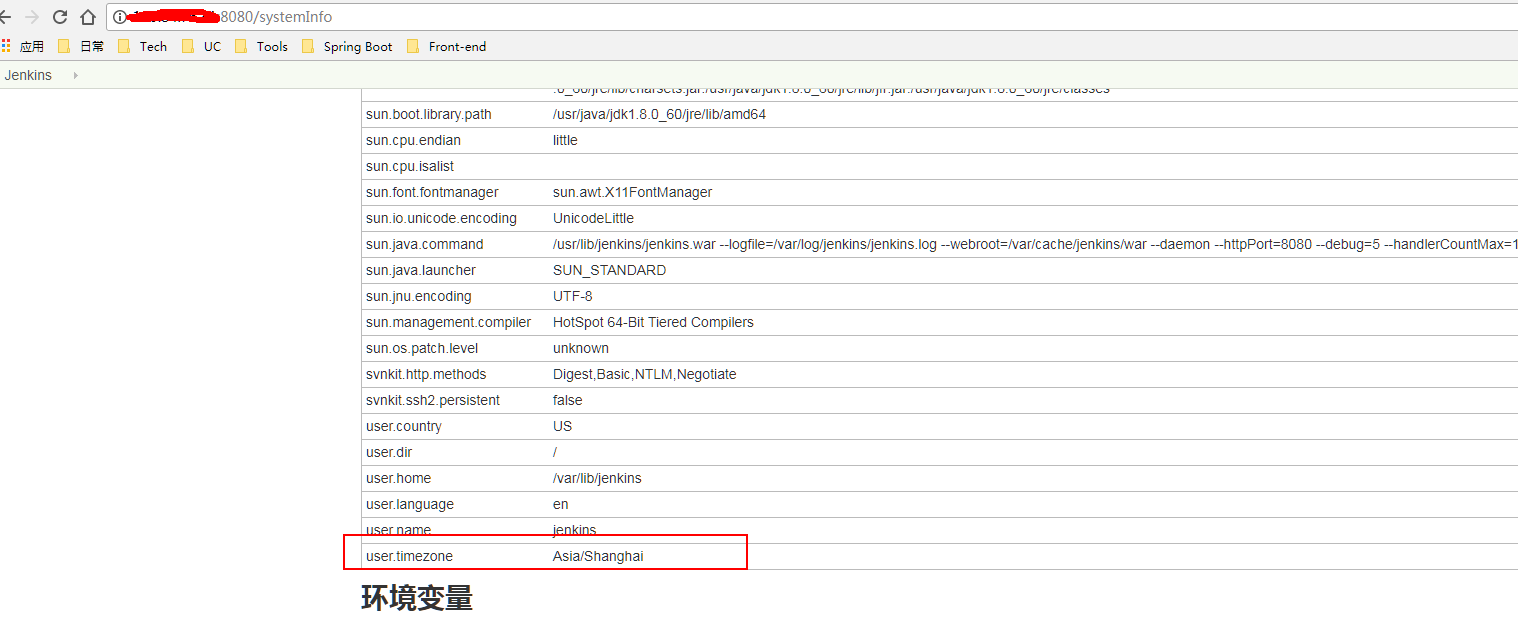
Task: Click the Jenkins breadcrumb link
Action: [x=28, y=75]
